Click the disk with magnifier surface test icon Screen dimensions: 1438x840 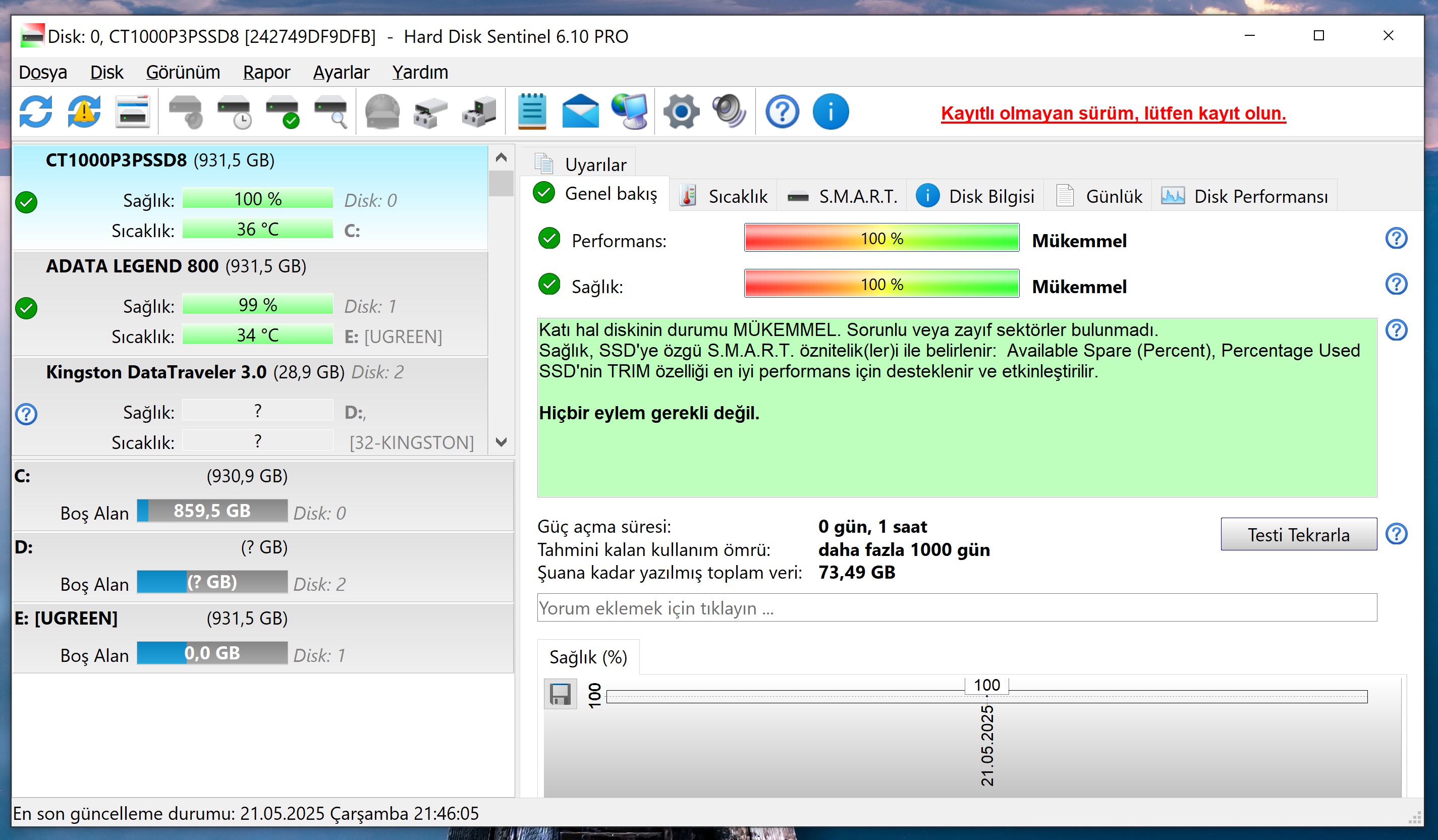pos(331,111)
